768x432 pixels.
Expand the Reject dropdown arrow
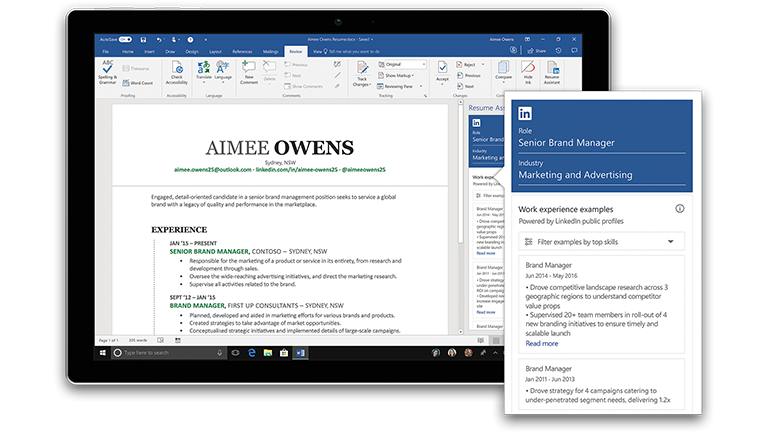coord(483,65)
